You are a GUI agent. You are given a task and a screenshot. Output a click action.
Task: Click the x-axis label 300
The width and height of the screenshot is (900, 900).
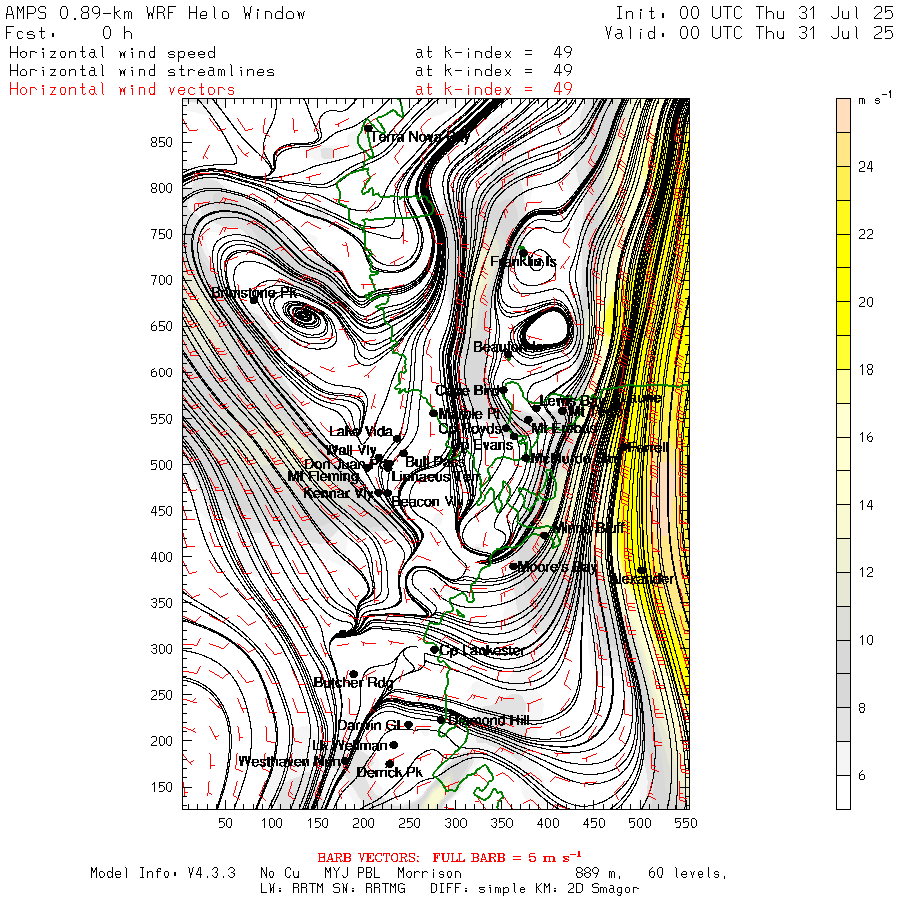click(456, 823)
